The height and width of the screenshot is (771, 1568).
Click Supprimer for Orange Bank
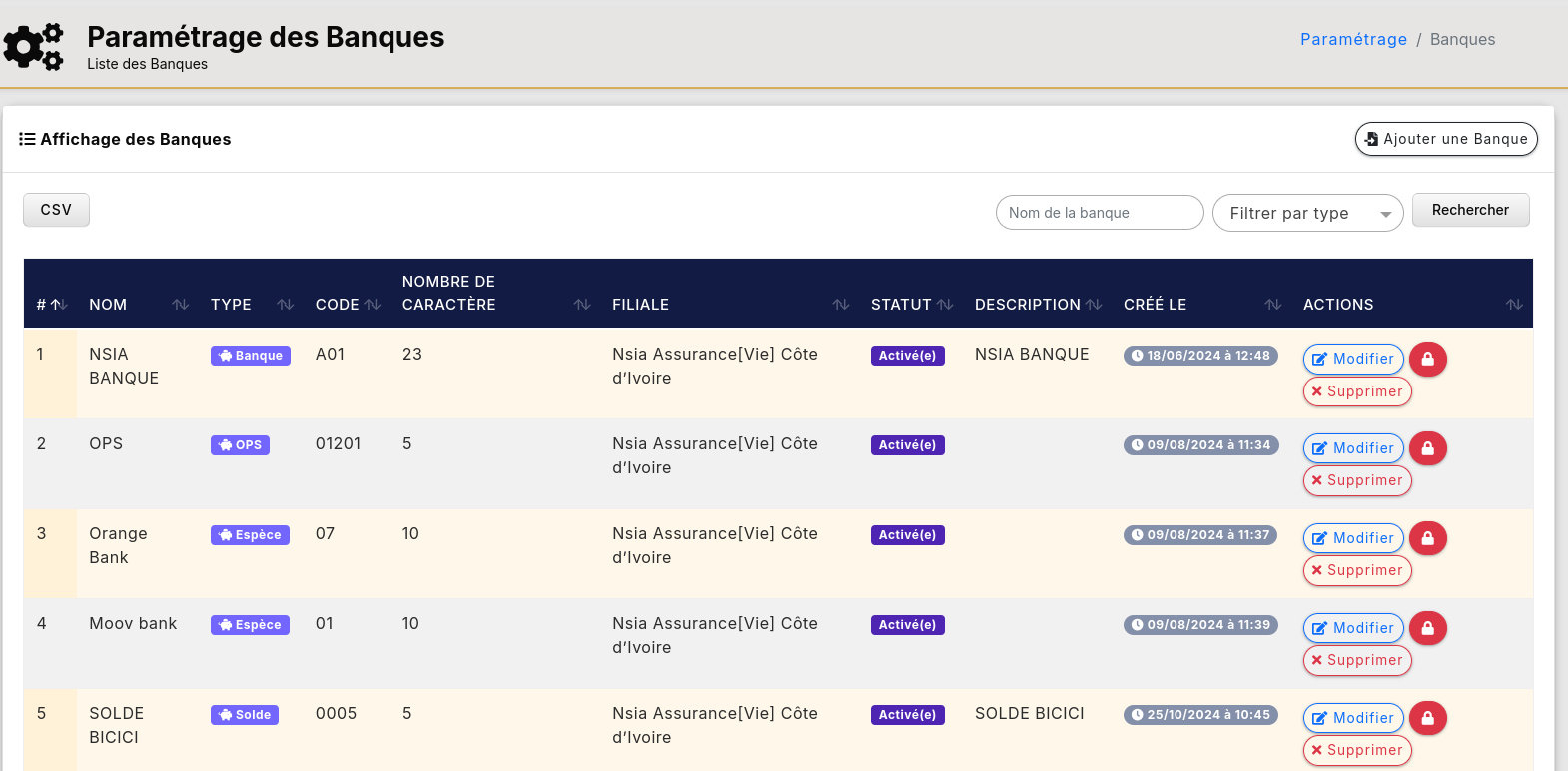[x=1356, y=570]
